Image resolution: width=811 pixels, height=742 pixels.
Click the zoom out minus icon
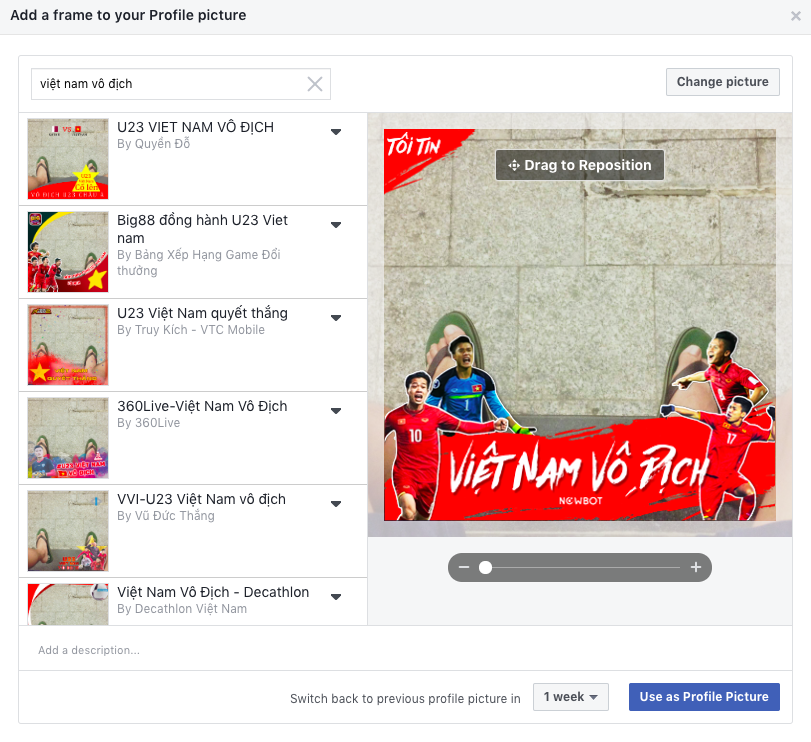pos(464,568)
